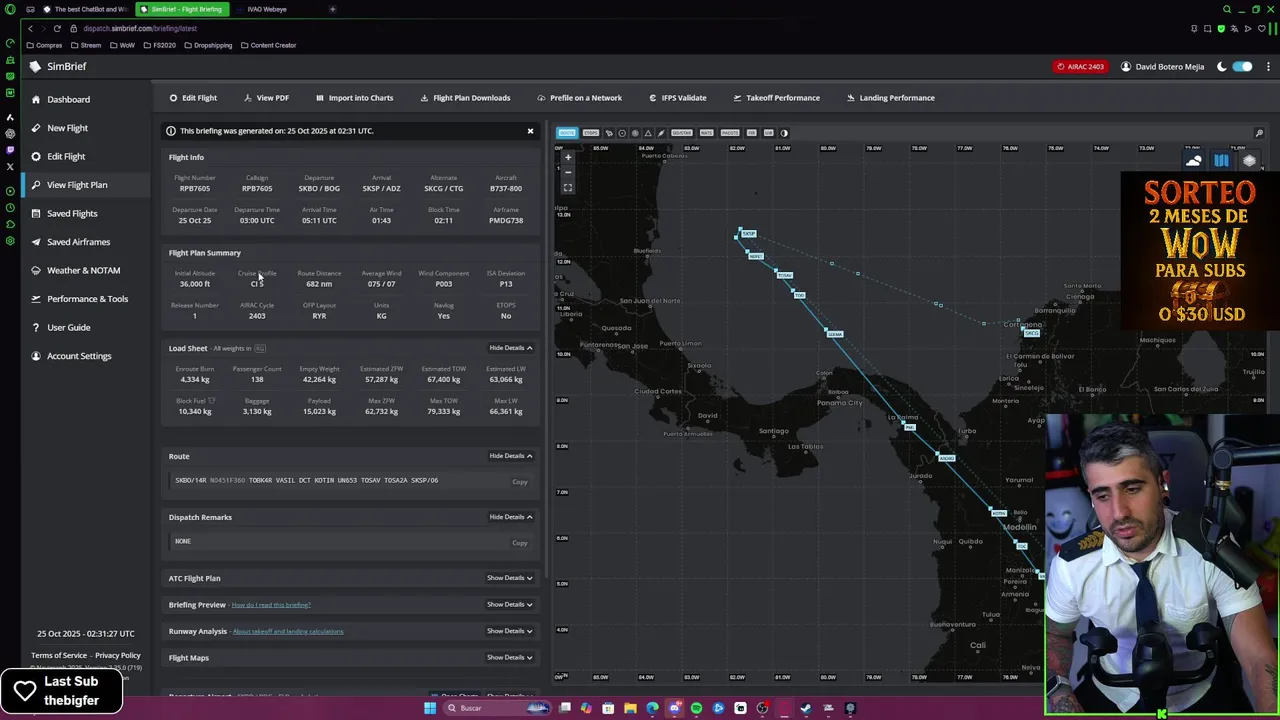Open the header three-dot menu
The height and width of the screenshot is (720, 1280).
point(1268,67)
